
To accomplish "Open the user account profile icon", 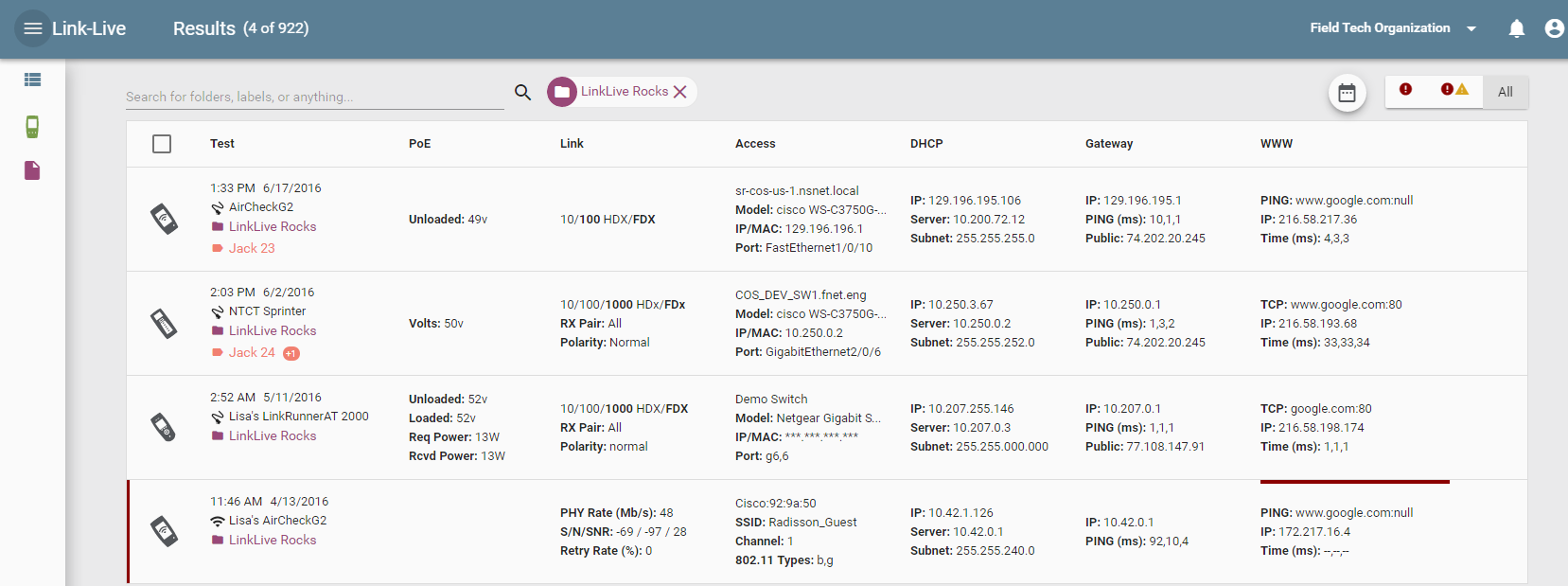I will pos(1554,28).
